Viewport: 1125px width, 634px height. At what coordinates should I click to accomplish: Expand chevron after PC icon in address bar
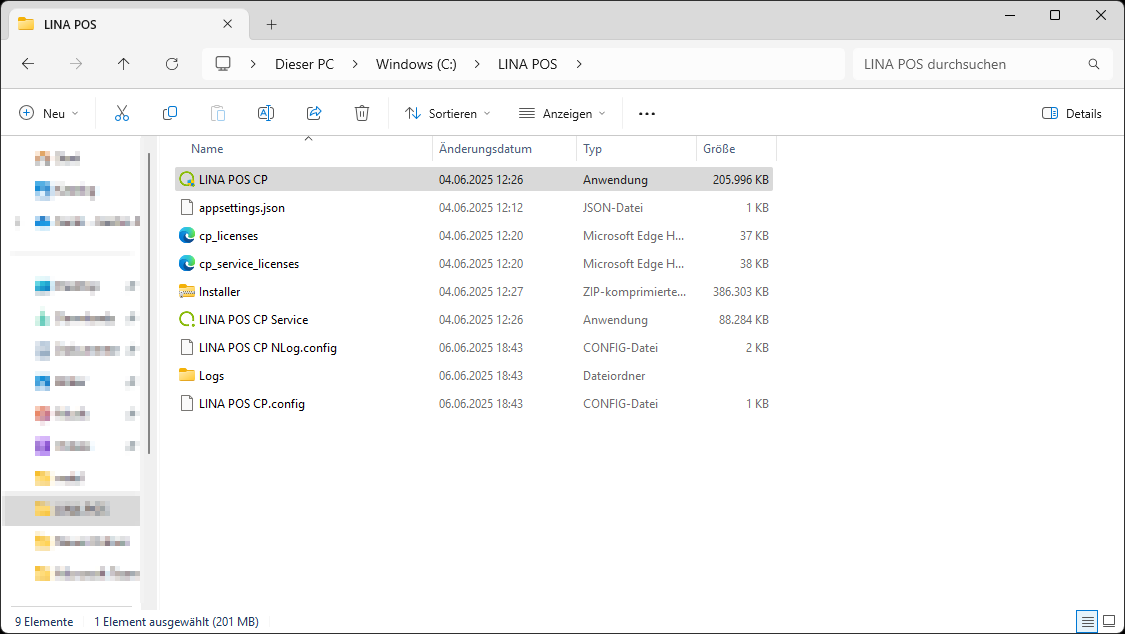[253, 64]
